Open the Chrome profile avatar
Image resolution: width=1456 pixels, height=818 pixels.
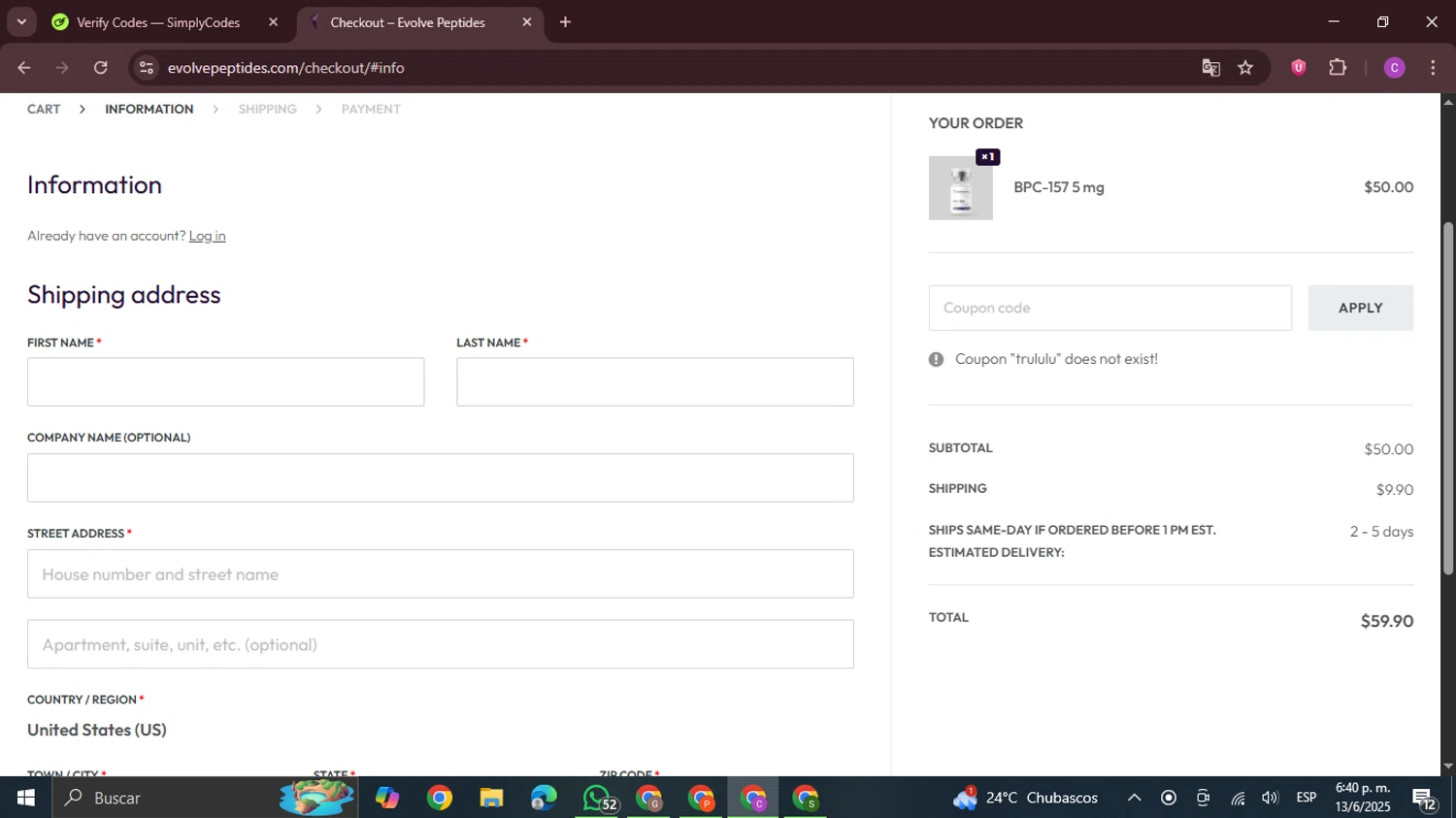point(1394,68)
